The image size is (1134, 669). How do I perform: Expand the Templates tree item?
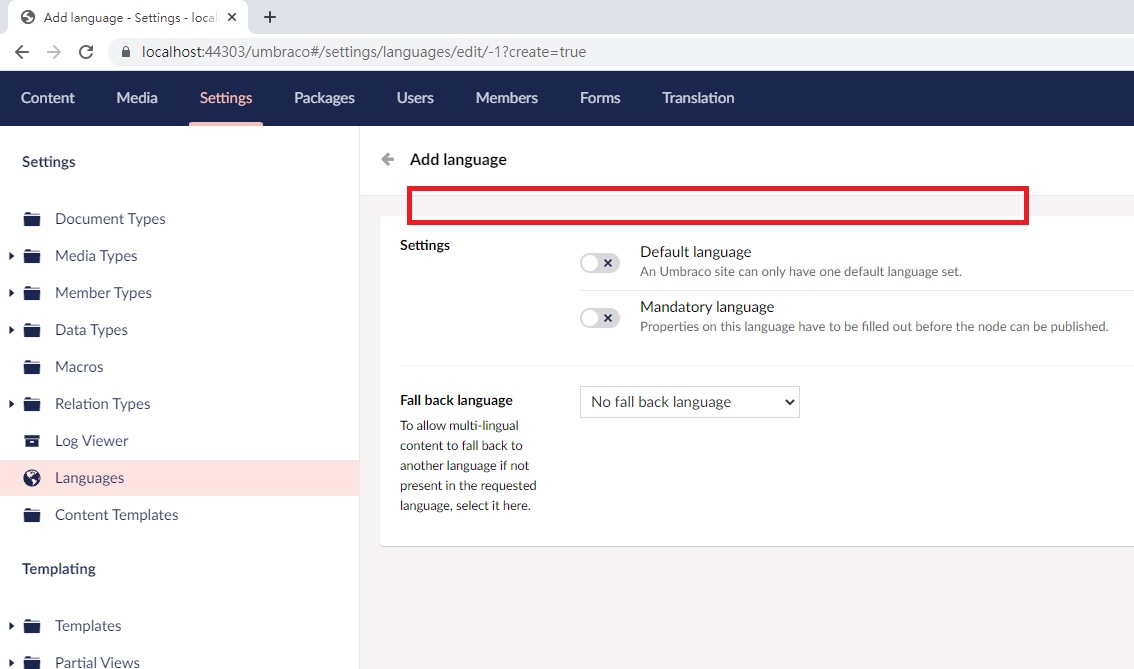[10, 625]
